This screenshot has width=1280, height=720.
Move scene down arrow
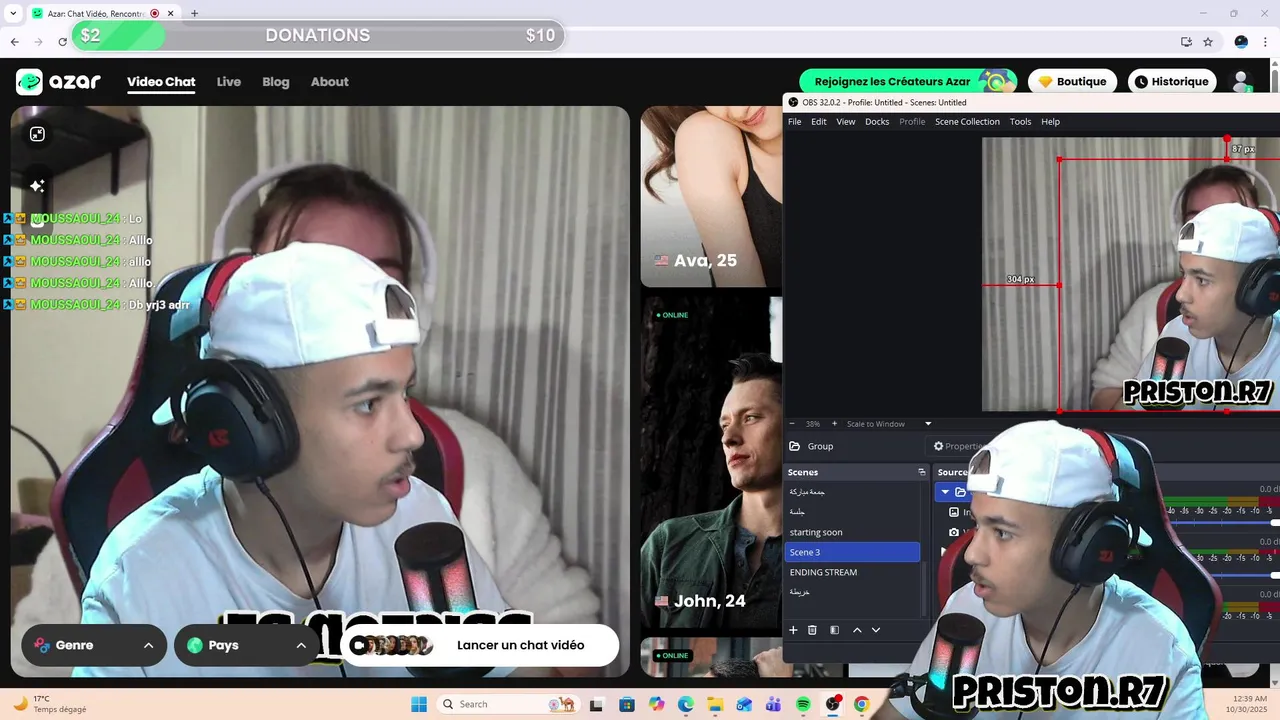876,630
